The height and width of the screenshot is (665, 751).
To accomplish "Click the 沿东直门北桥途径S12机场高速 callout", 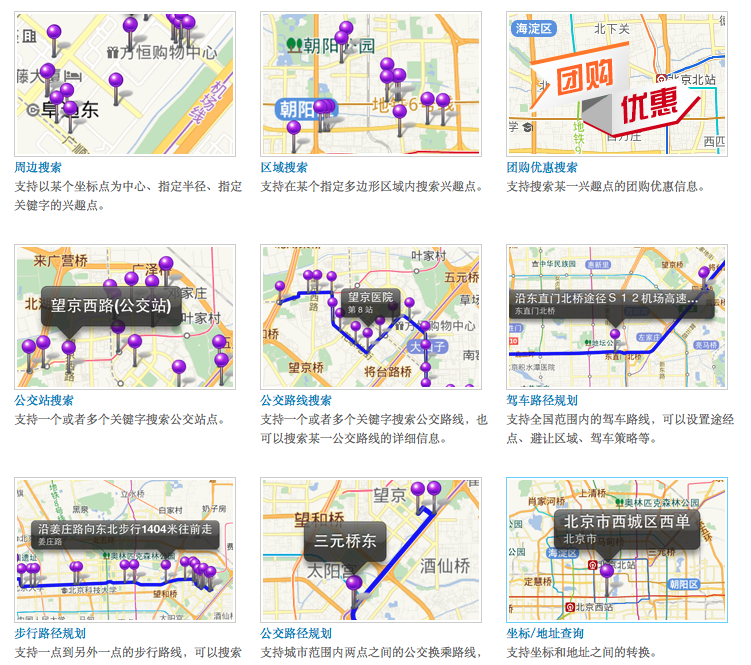I will point(611,304).
